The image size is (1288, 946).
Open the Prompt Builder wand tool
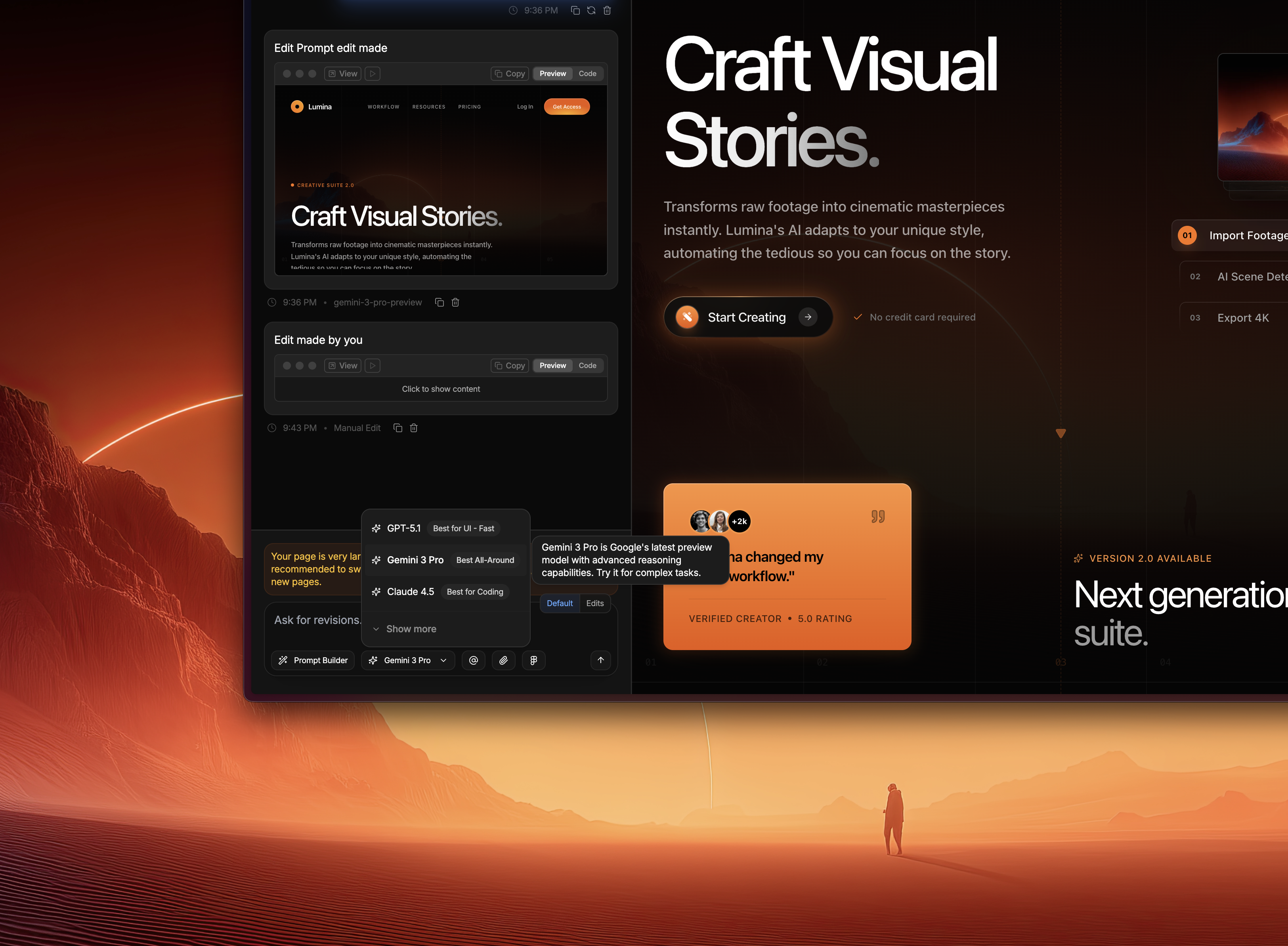click(x=313, y=660)
